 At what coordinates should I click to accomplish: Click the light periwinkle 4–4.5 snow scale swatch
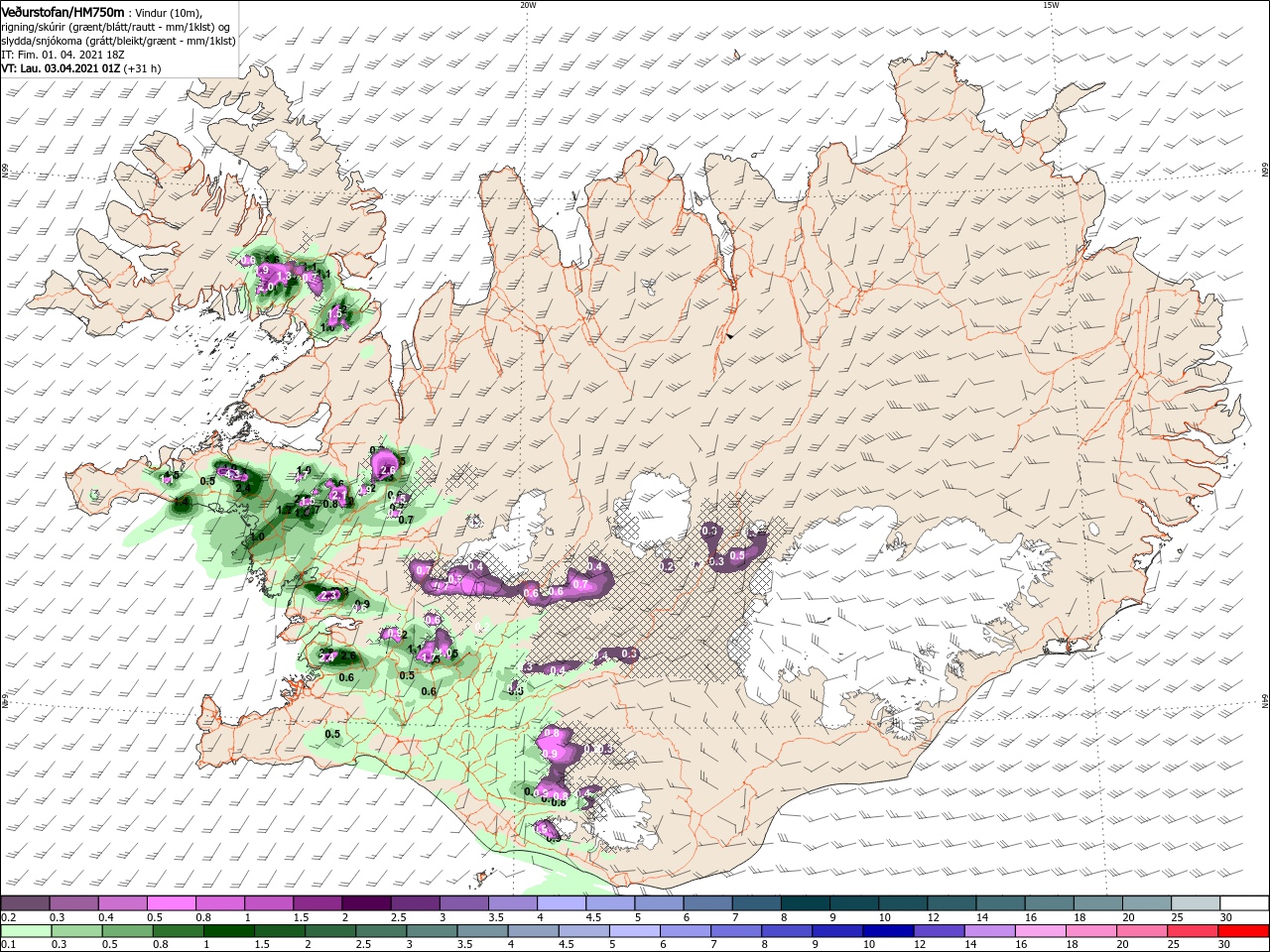pyautogui.click(x=561, y=902)
